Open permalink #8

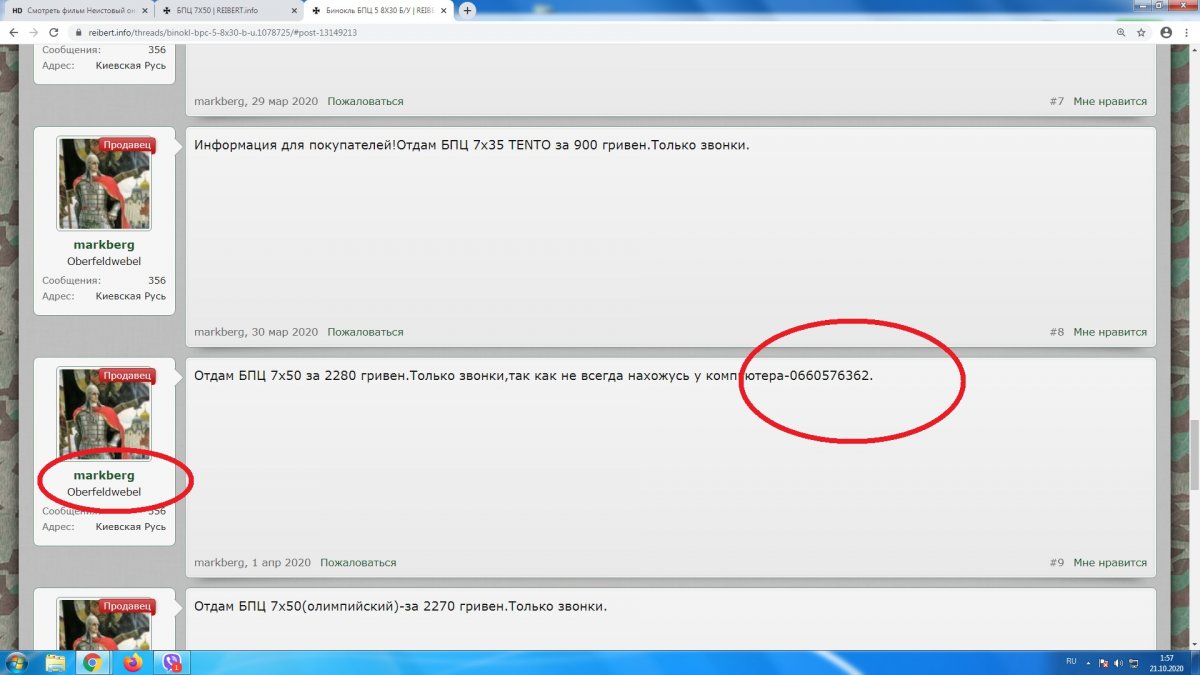(1057, 332)
